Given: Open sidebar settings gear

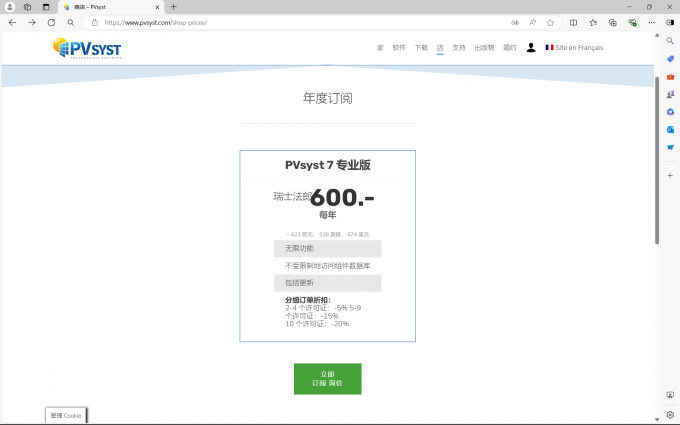Looking at the screenshot, I should [670, 415].
